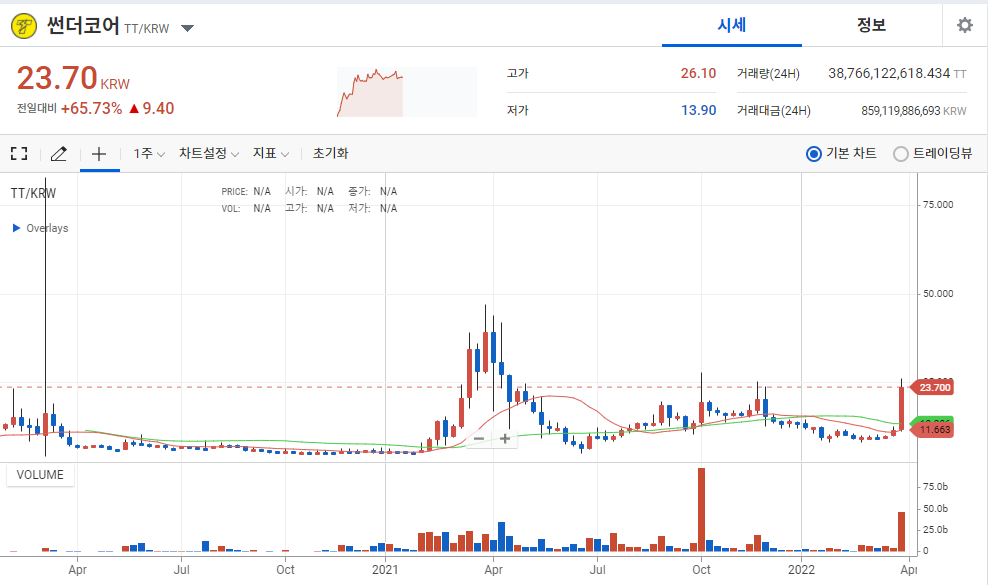Click the current price 23.70 KRW
The width and height of the screenshot is (988, 585).
point(73,78)
